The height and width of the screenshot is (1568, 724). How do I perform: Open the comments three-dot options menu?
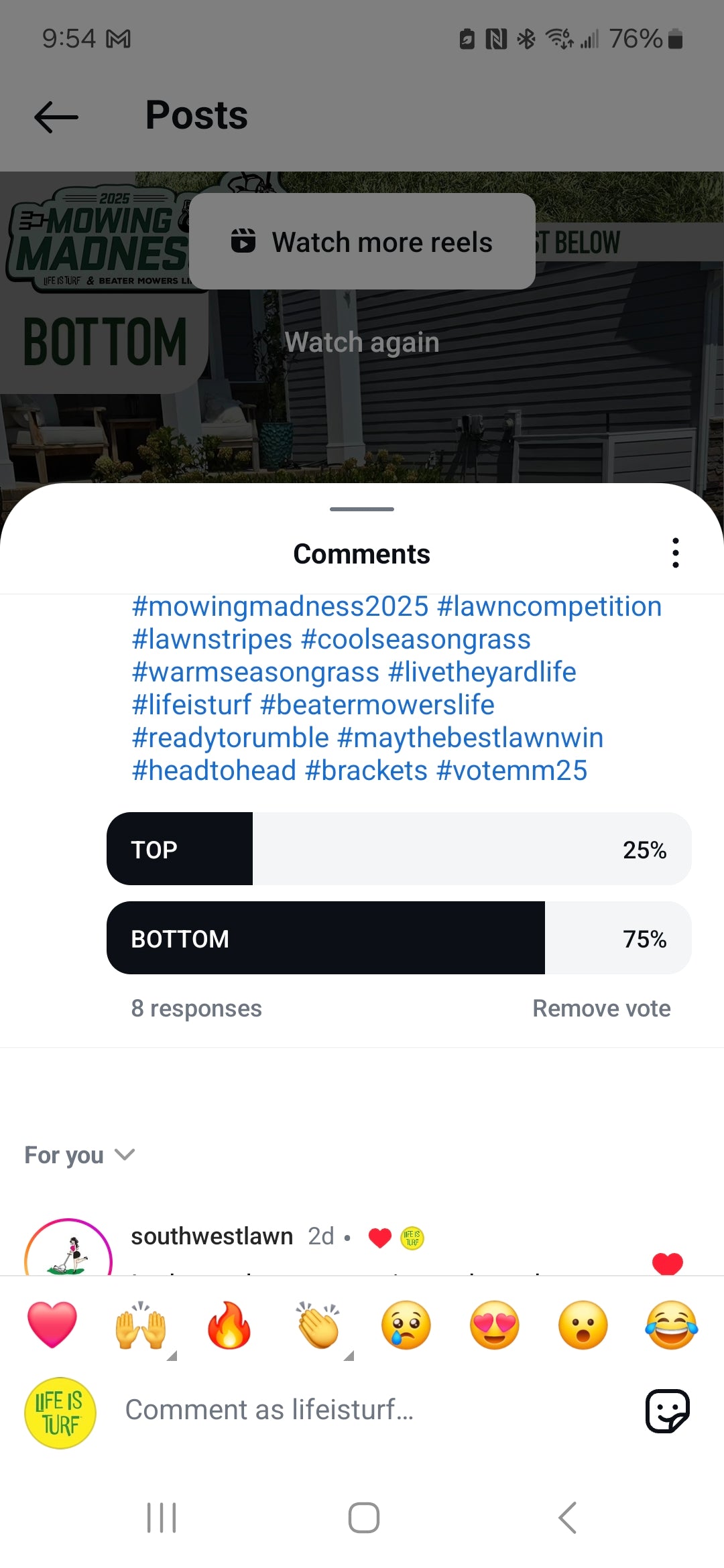(675, 553)
